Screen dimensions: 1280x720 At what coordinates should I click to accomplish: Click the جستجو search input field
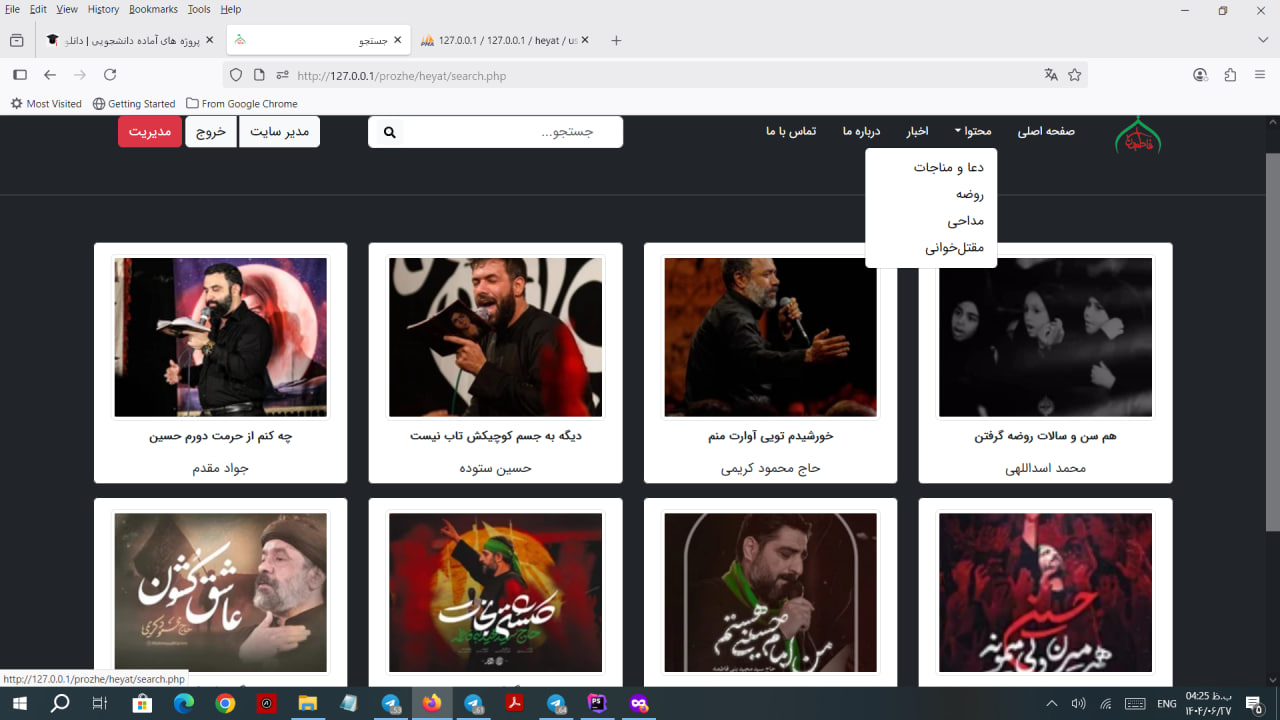(510, 132)
